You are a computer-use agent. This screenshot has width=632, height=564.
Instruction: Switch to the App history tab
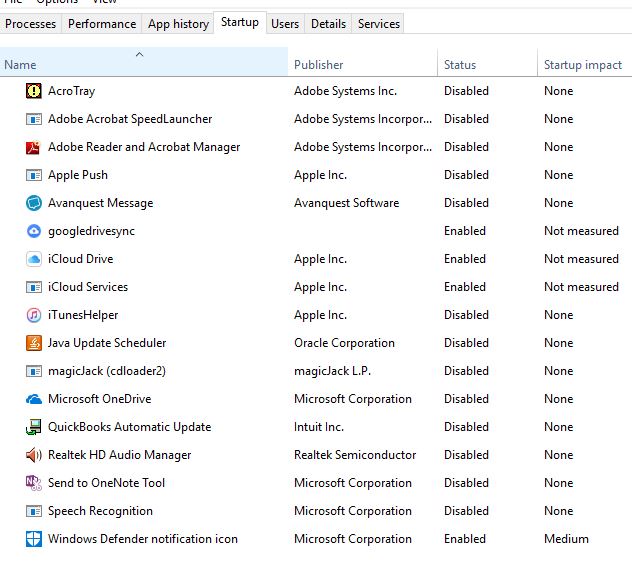click(178, 24)
